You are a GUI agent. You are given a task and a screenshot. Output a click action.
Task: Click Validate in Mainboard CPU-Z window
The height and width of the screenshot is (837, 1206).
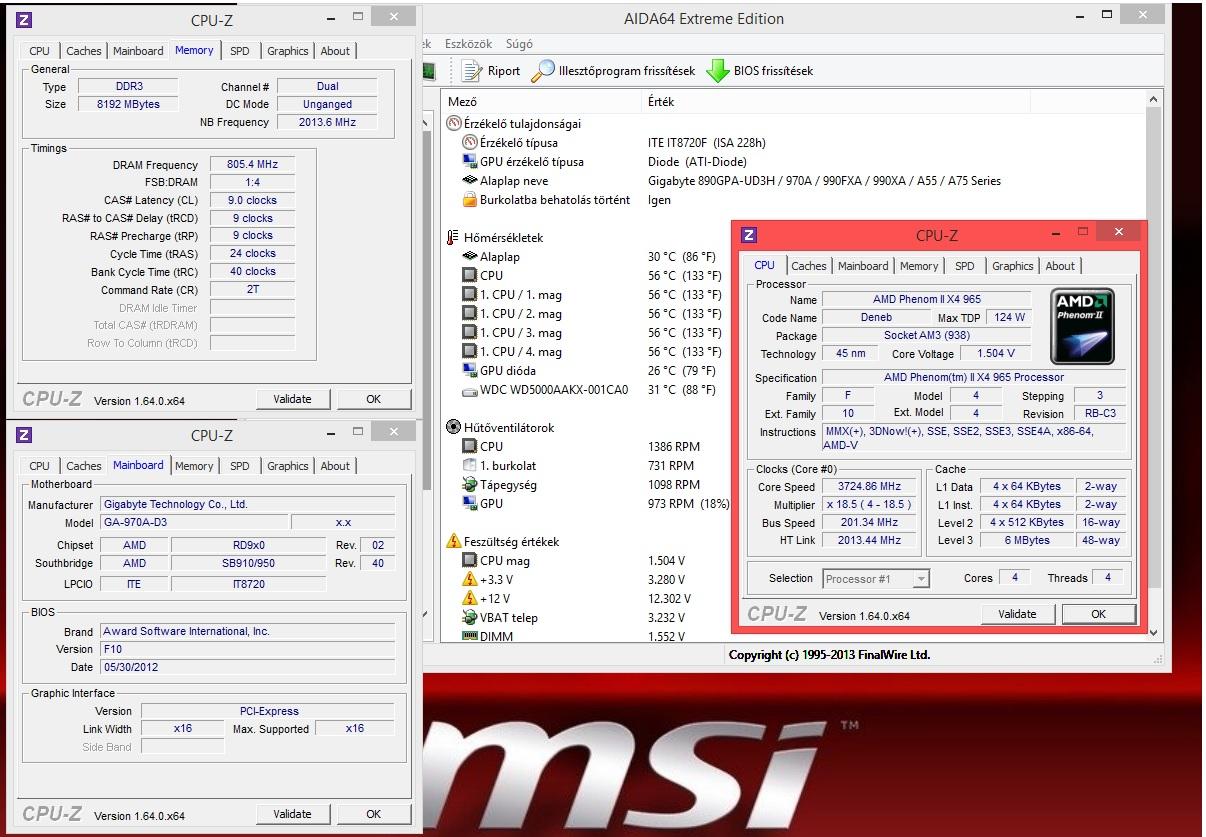click(292, 814)
